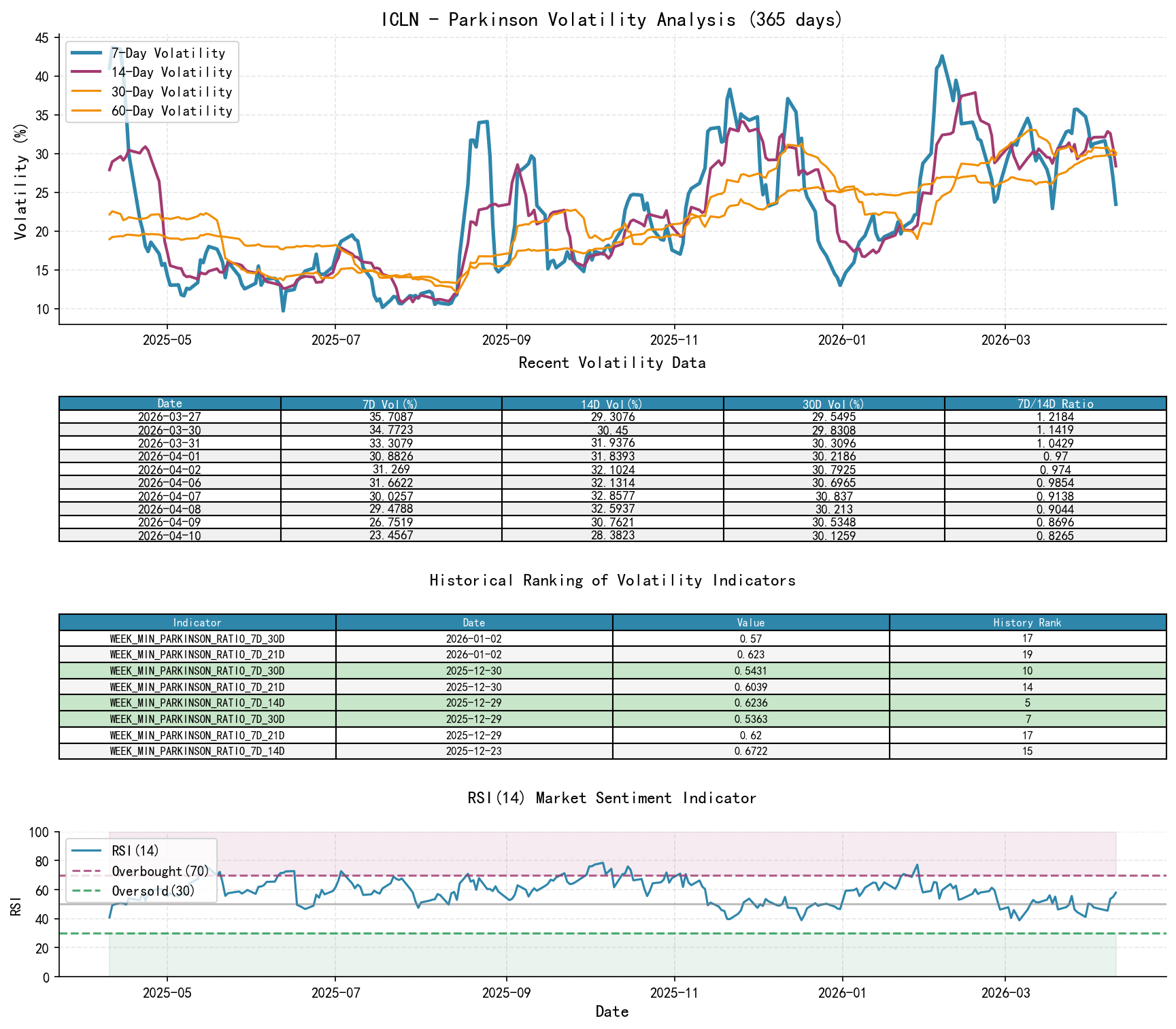
Task: Click the Recent Volatility Data heading
Action: pos(612,363)
